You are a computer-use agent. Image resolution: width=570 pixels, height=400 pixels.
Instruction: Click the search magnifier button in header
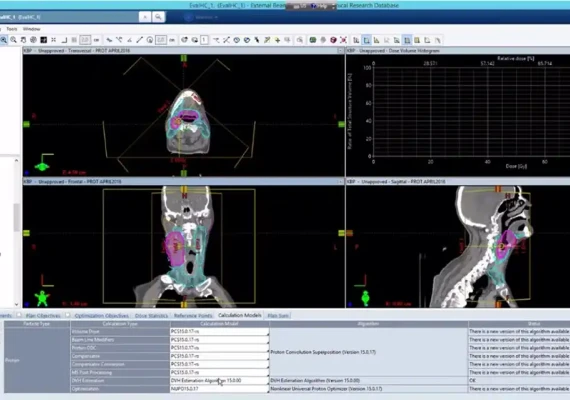tap(158, 17)
